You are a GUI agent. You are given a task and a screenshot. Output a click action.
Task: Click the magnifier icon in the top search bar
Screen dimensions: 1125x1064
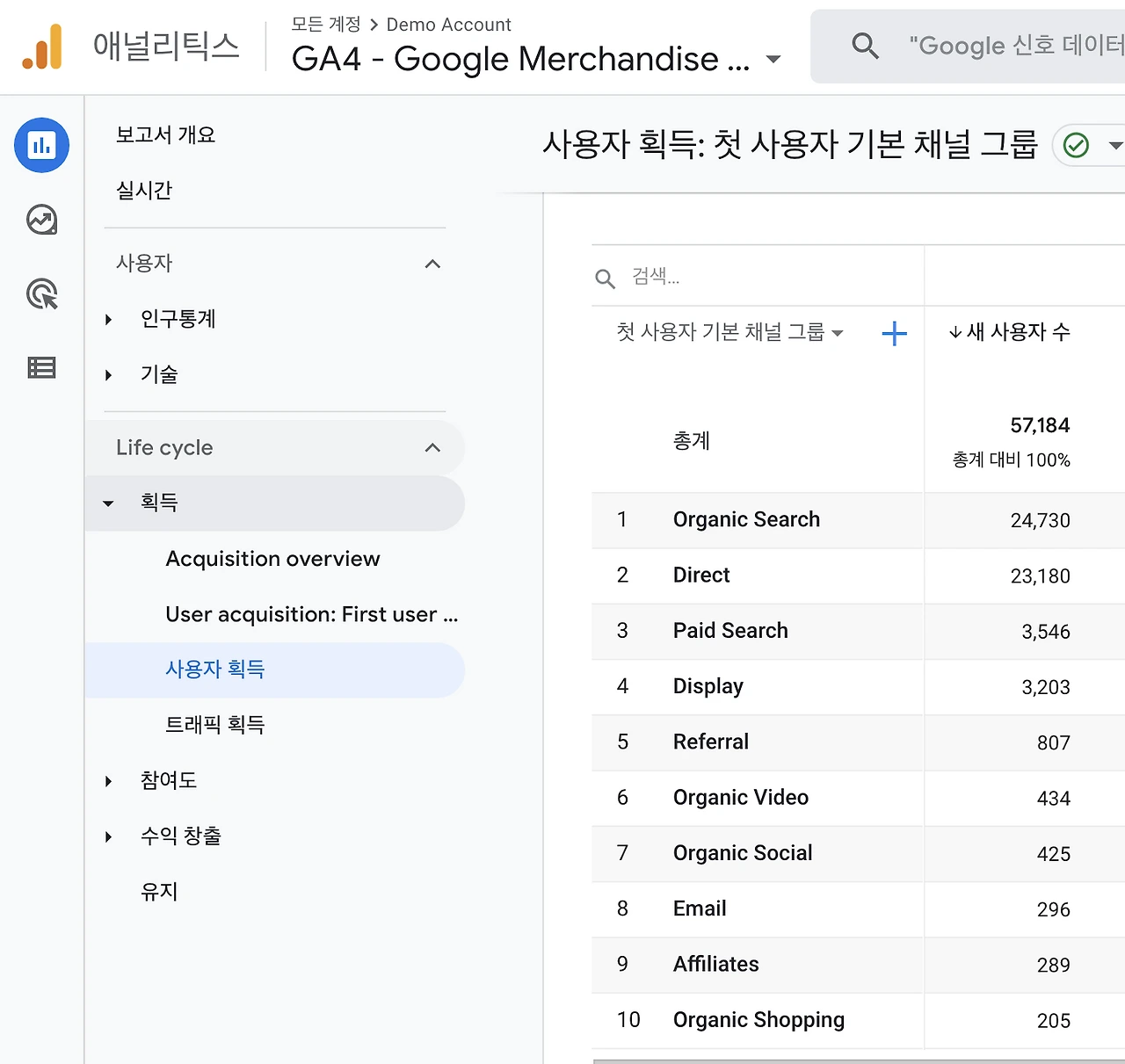[x=865, y=46]
